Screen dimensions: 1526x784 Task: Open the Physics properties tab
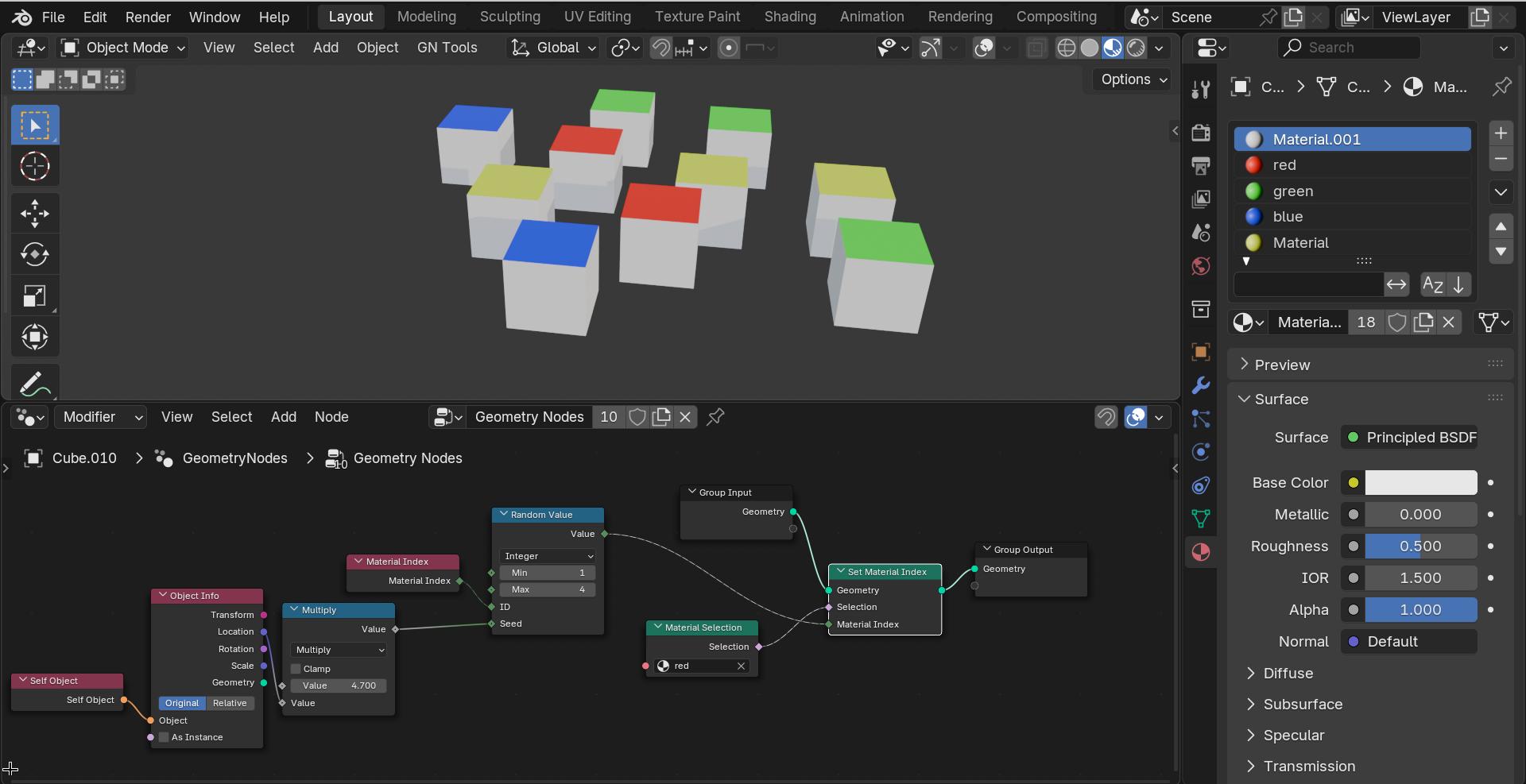(x=1201, y=452)
